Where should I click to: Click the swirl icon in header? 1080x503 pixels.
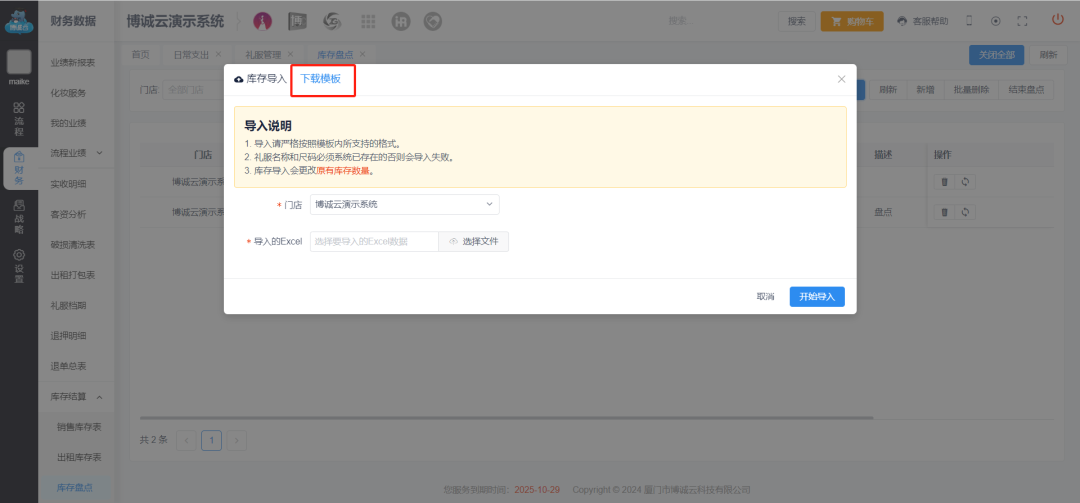[x=333, y=21]
